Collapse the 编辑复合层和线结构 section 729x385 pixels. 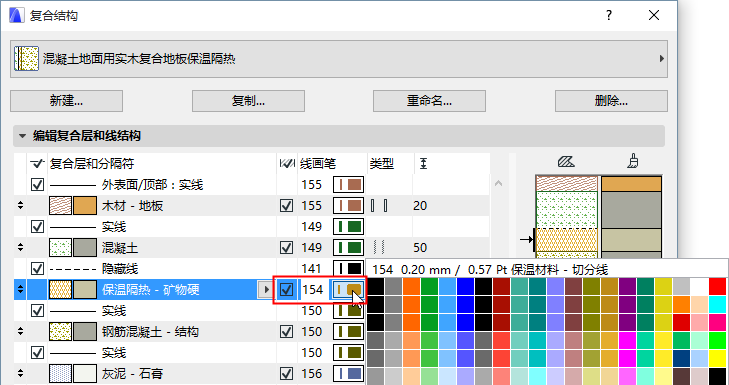coord(22,136)
